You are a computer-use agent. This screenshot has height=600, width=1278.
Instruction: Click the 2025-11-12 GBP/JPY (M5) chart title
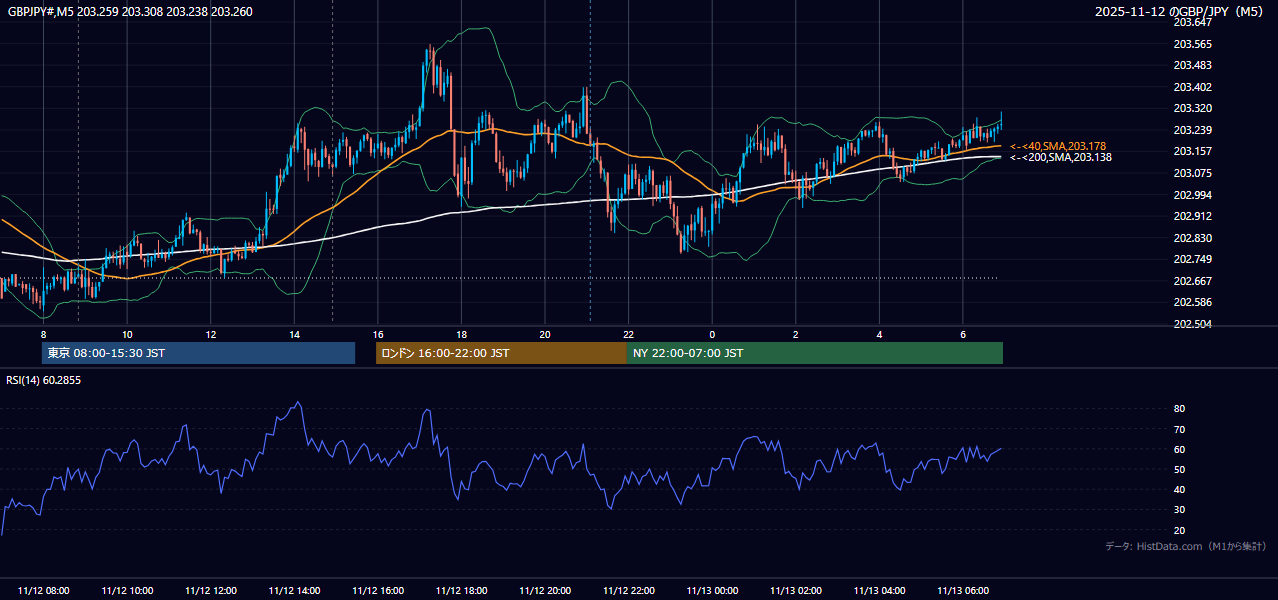click(1181, 11)
